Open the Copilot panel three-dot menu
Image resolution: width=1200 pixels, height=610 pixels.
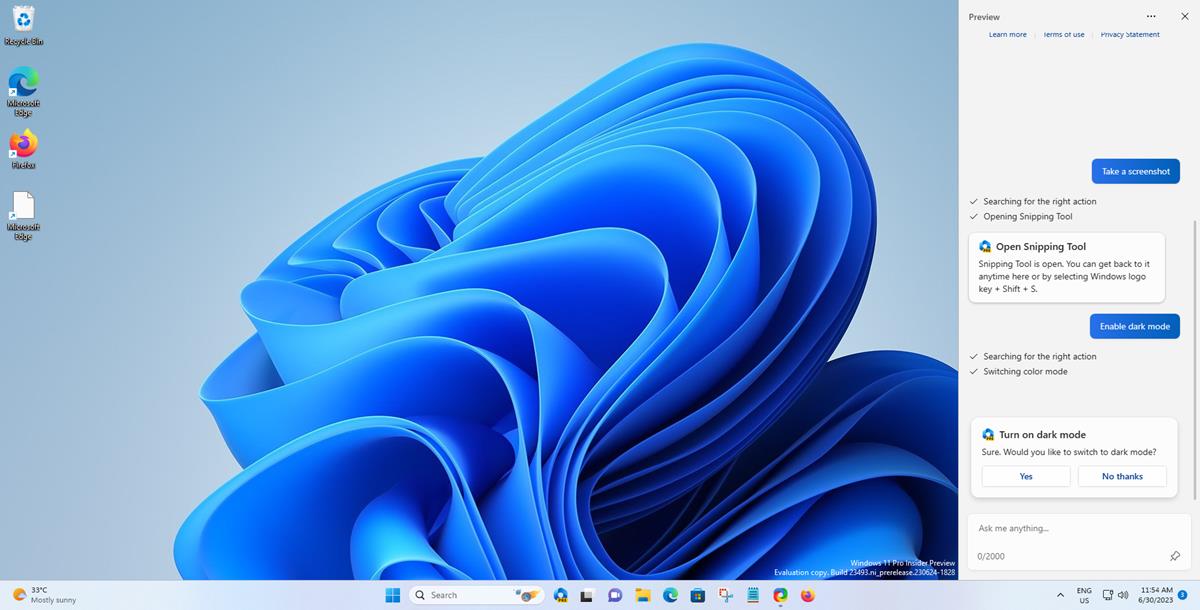click(1151, 16)
